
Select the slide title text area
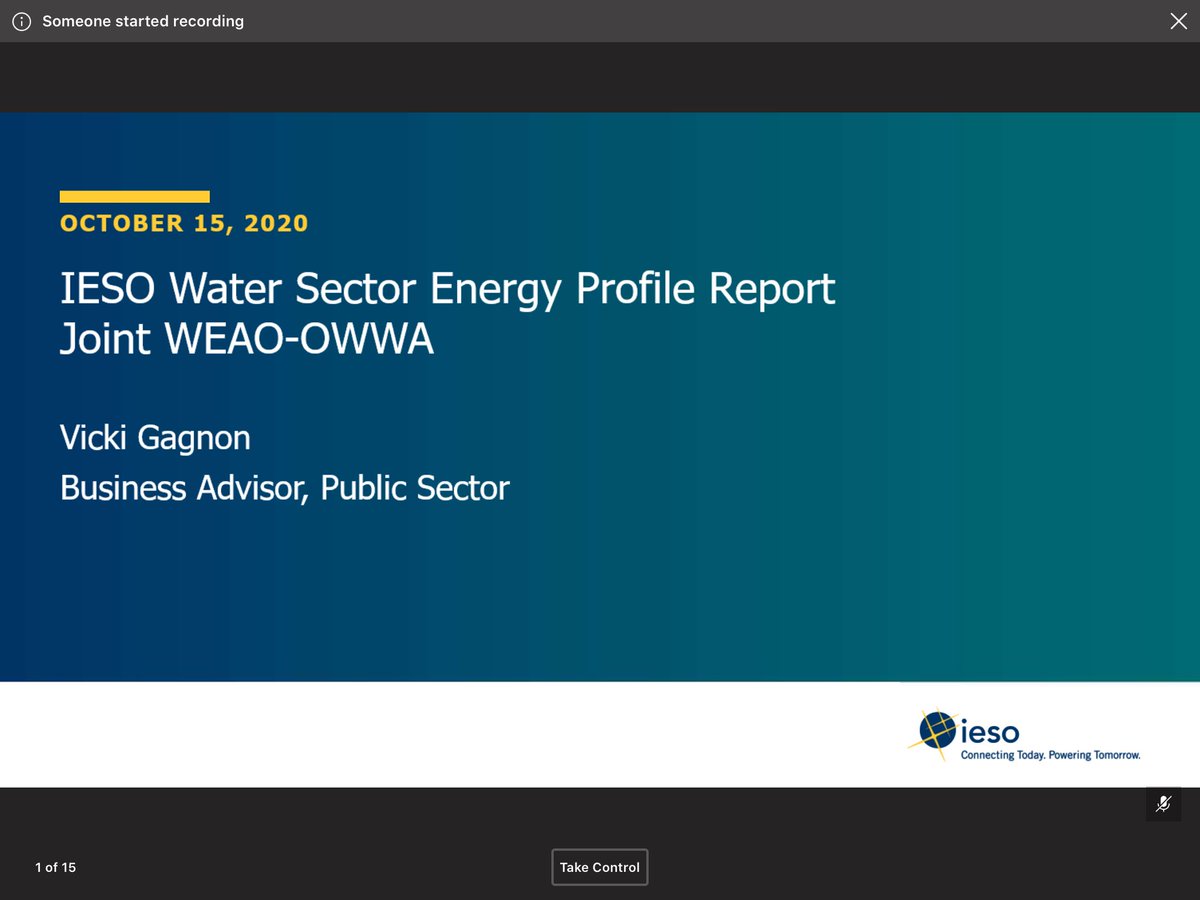click(448, 312)
